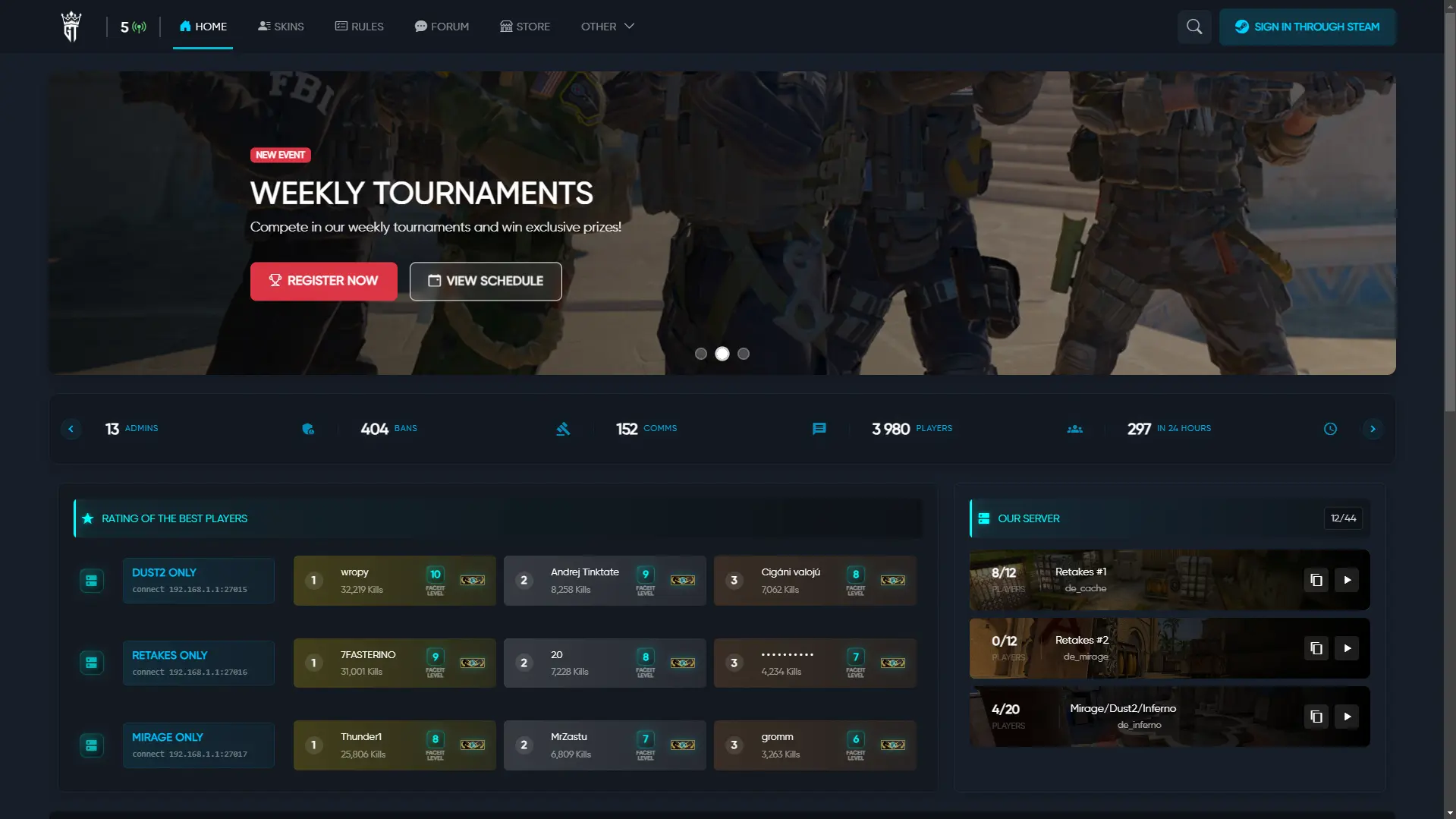The height and width of the screenshot is (819, 1456).
Task: Copy the Mirage/Dust2/Inferno server address
Action: point(1316,717)
